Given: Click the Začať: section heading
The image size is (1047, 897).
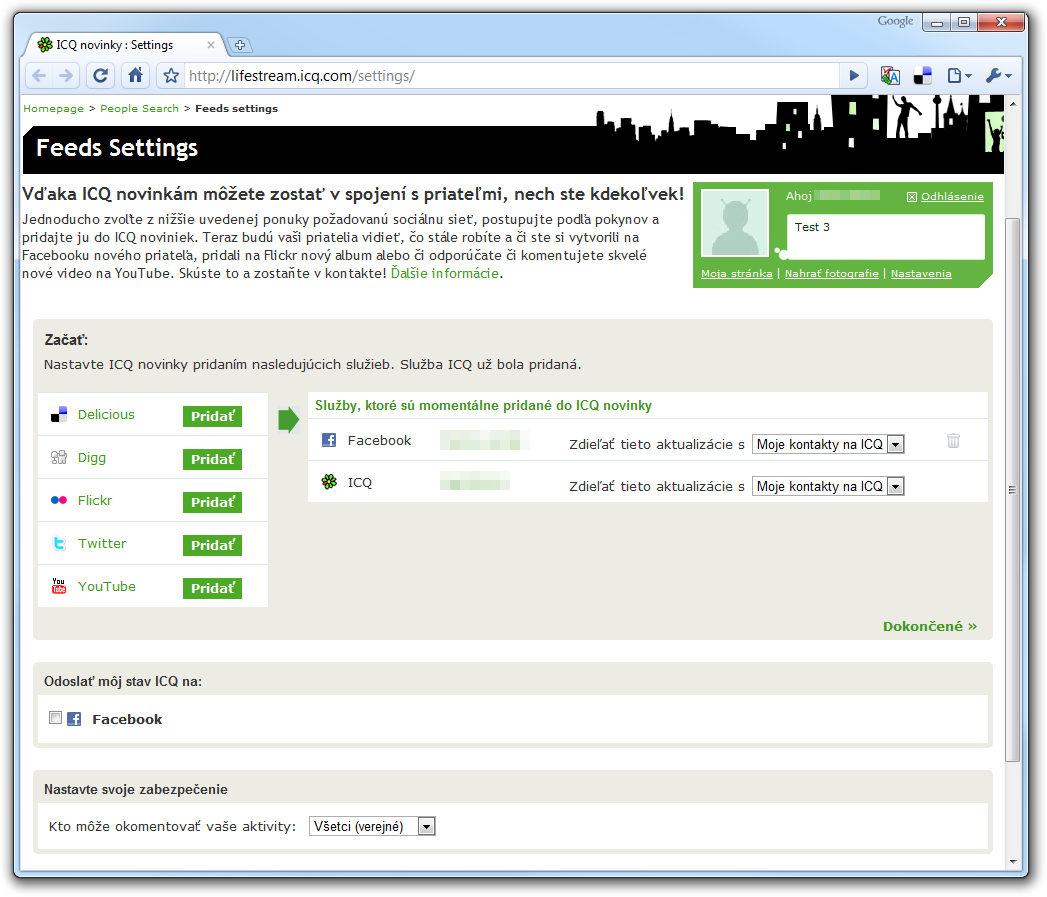Looking at the screenshot, I should click(66, 340).
